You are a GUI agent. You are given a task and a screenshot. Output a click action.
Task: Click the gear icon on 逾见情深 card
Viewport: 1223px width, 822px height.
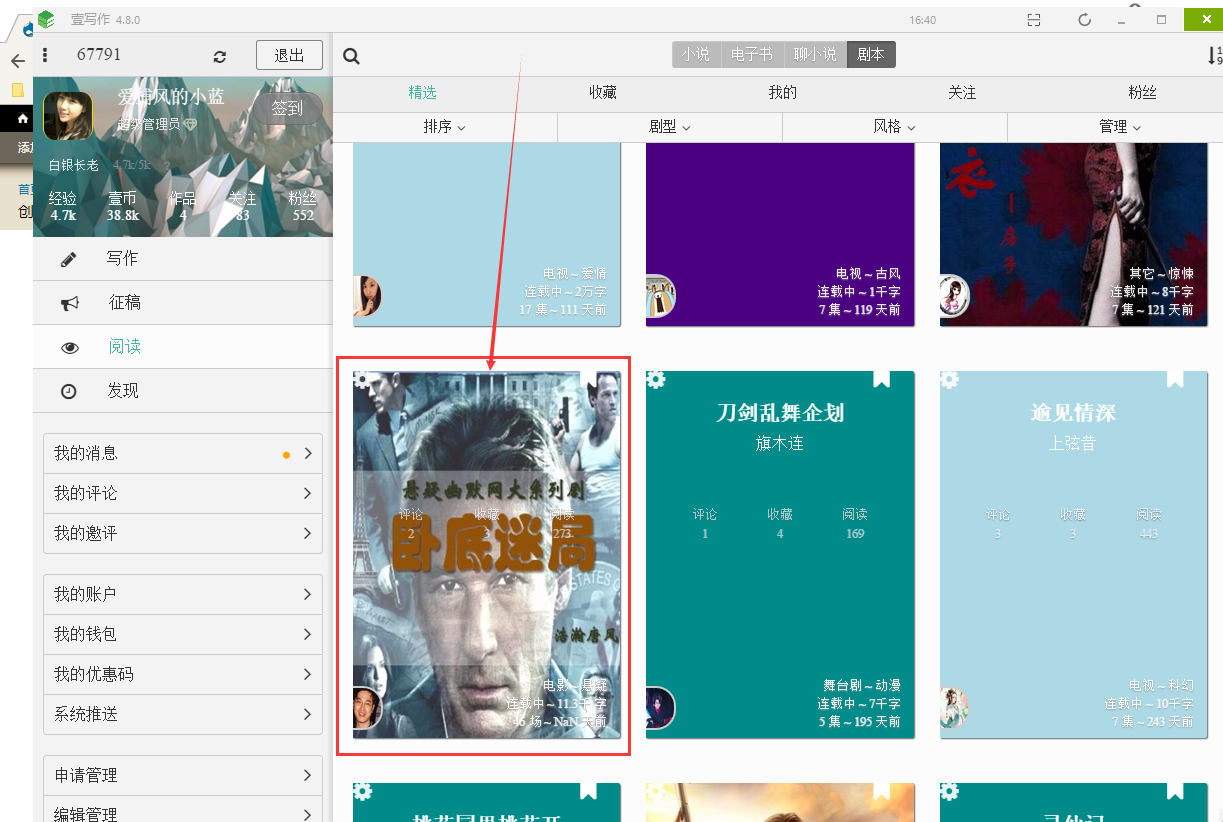click(950, 380)
